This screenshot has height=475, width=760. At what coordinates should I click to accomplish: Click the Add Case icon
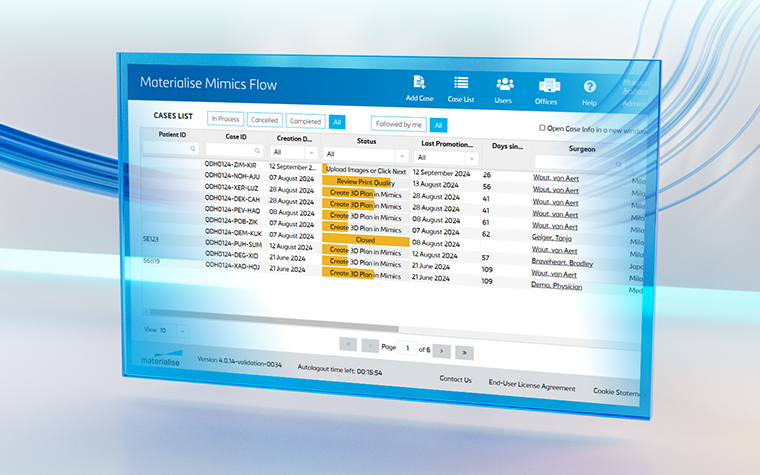(x=420, y=83)
